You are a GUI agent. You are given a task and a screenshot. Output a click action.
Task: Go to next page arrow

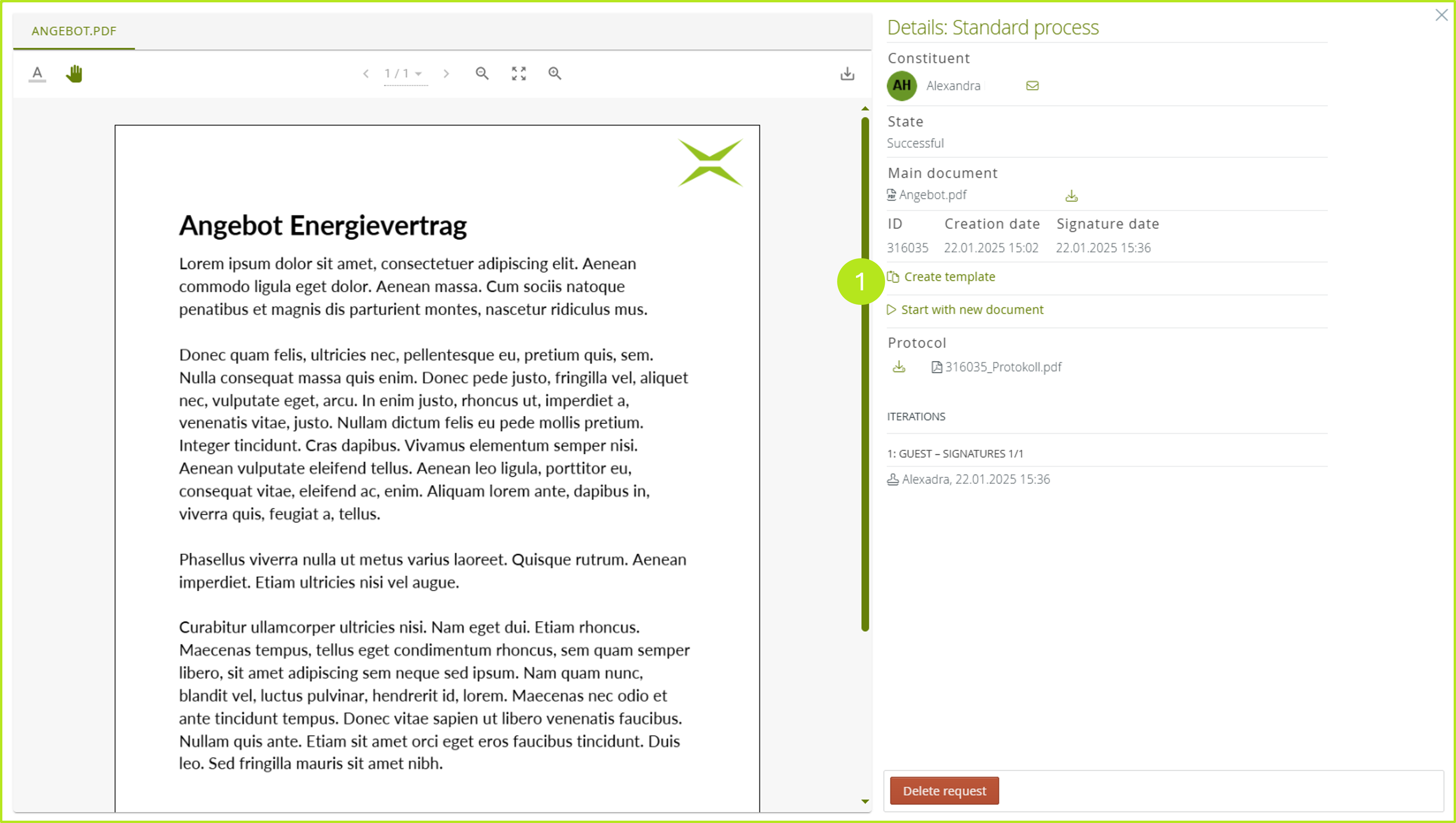coord(446,73)
